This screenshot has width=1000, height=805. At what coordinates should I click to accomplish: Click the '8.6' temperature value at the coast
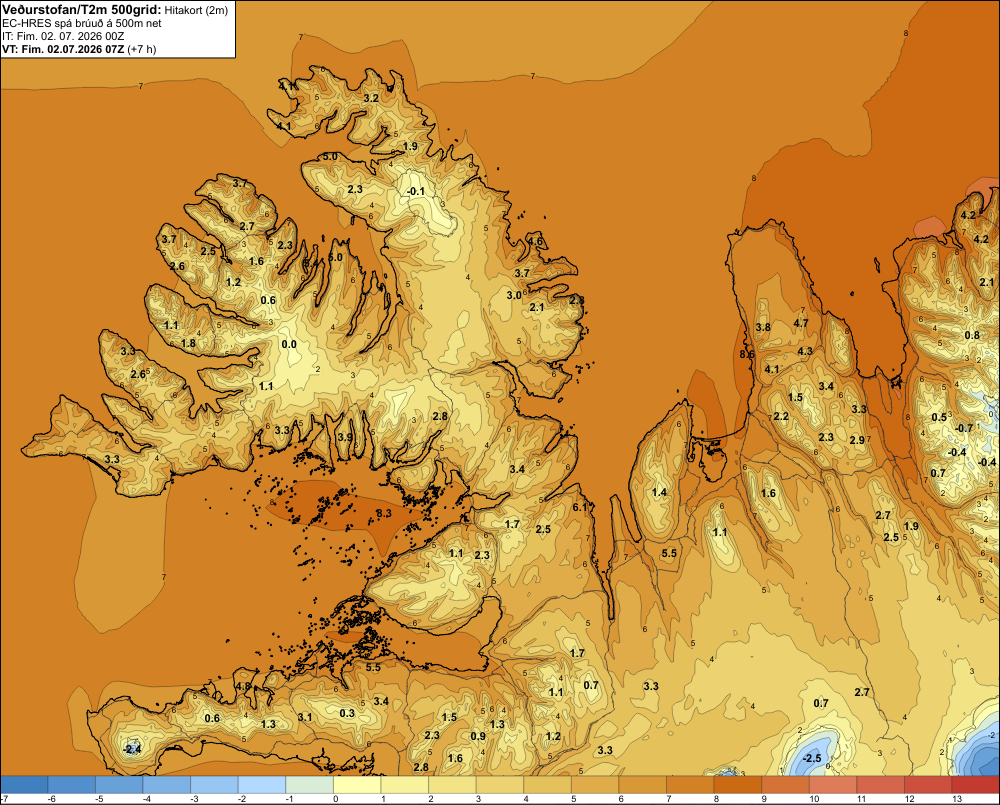tap(747, 354)
